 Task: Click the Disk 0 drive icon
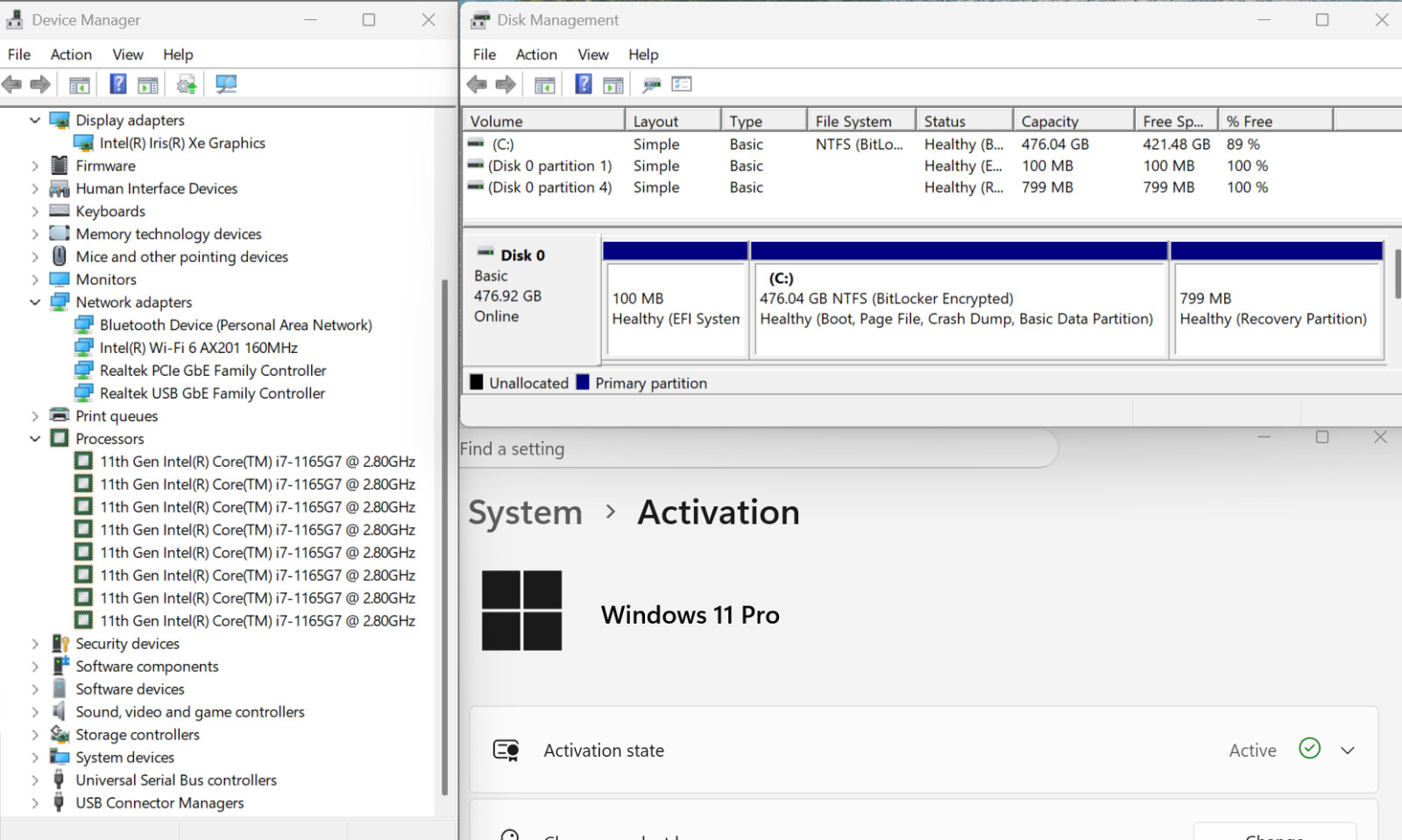coord(485,254)
